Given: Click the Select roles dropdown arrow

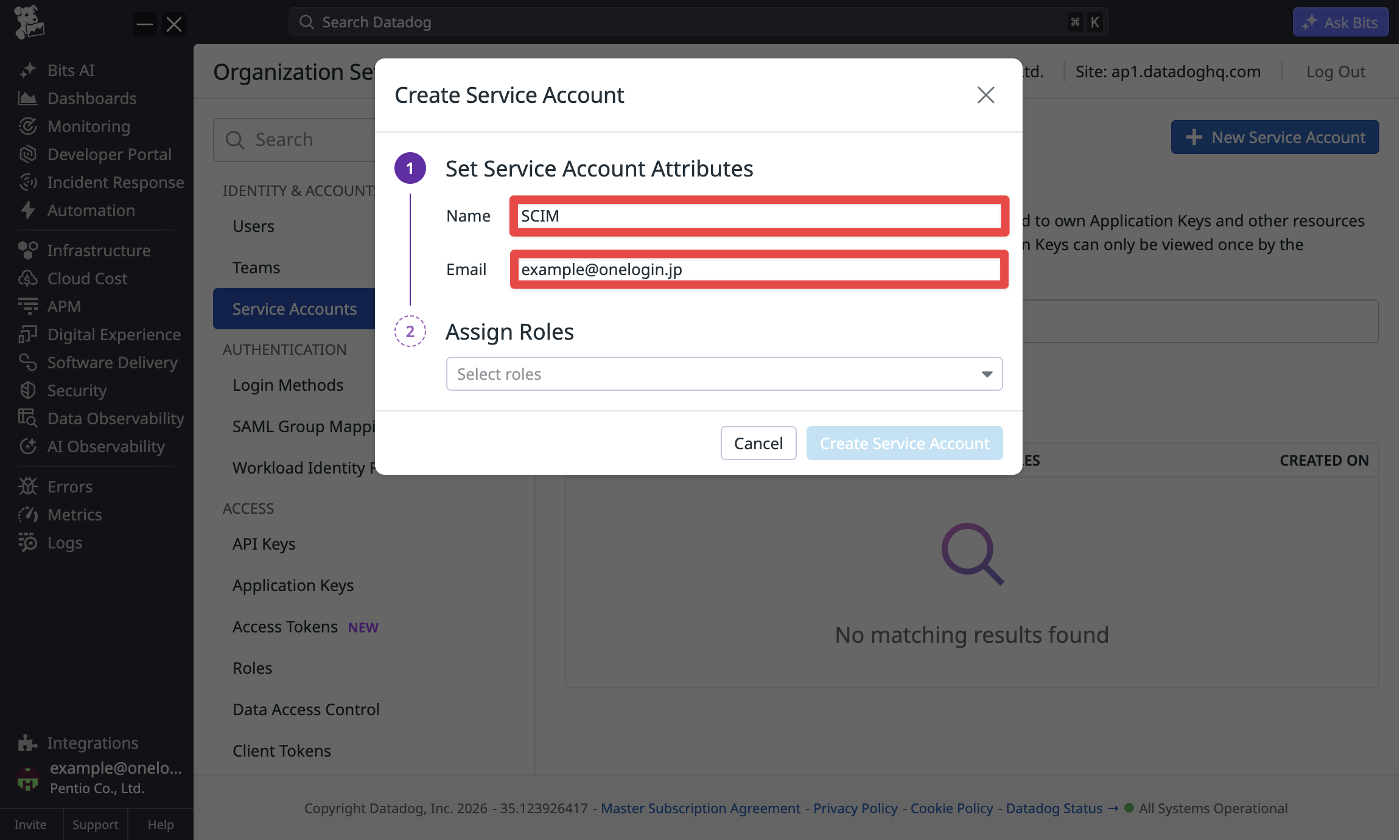Looking at the screenshot, I should coord(987,374).
